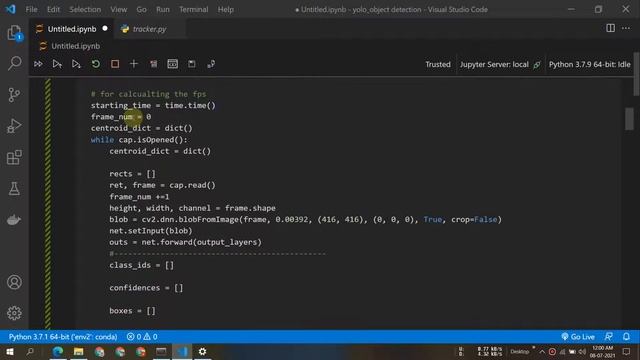Open the Edit menu
The width and height of the screenshot is (640, 360).
(53, 9)
